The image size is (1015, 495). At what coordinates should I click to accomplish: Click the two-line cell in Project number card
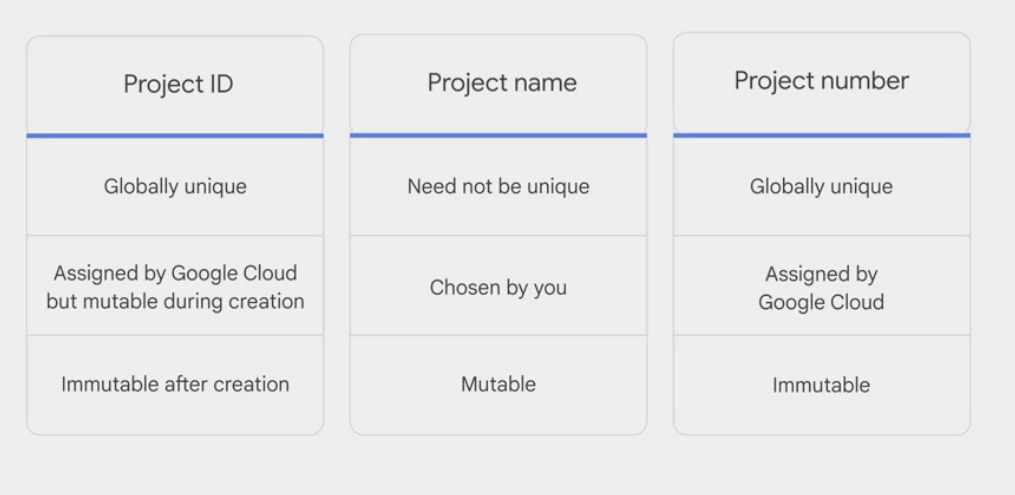(821, 288)
